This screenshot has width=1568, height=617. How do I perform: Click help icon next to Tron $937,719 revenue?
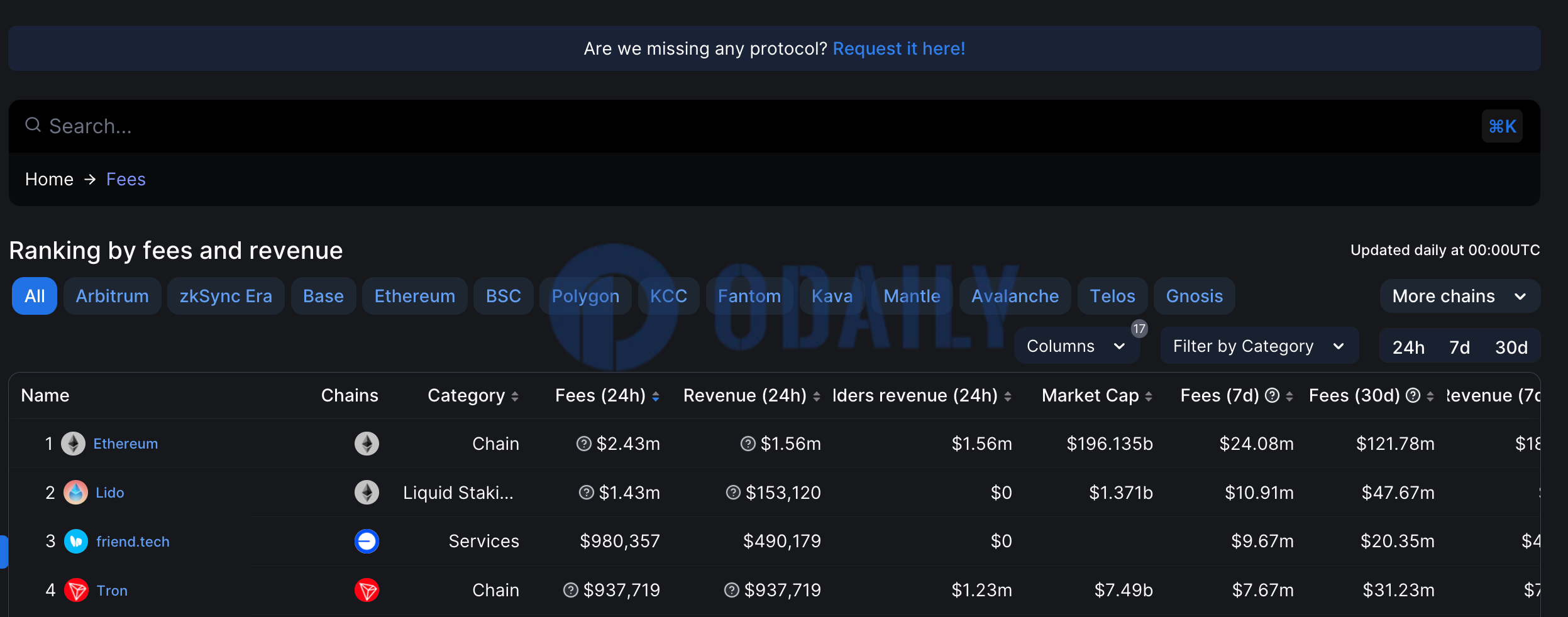tap(732, 590)
